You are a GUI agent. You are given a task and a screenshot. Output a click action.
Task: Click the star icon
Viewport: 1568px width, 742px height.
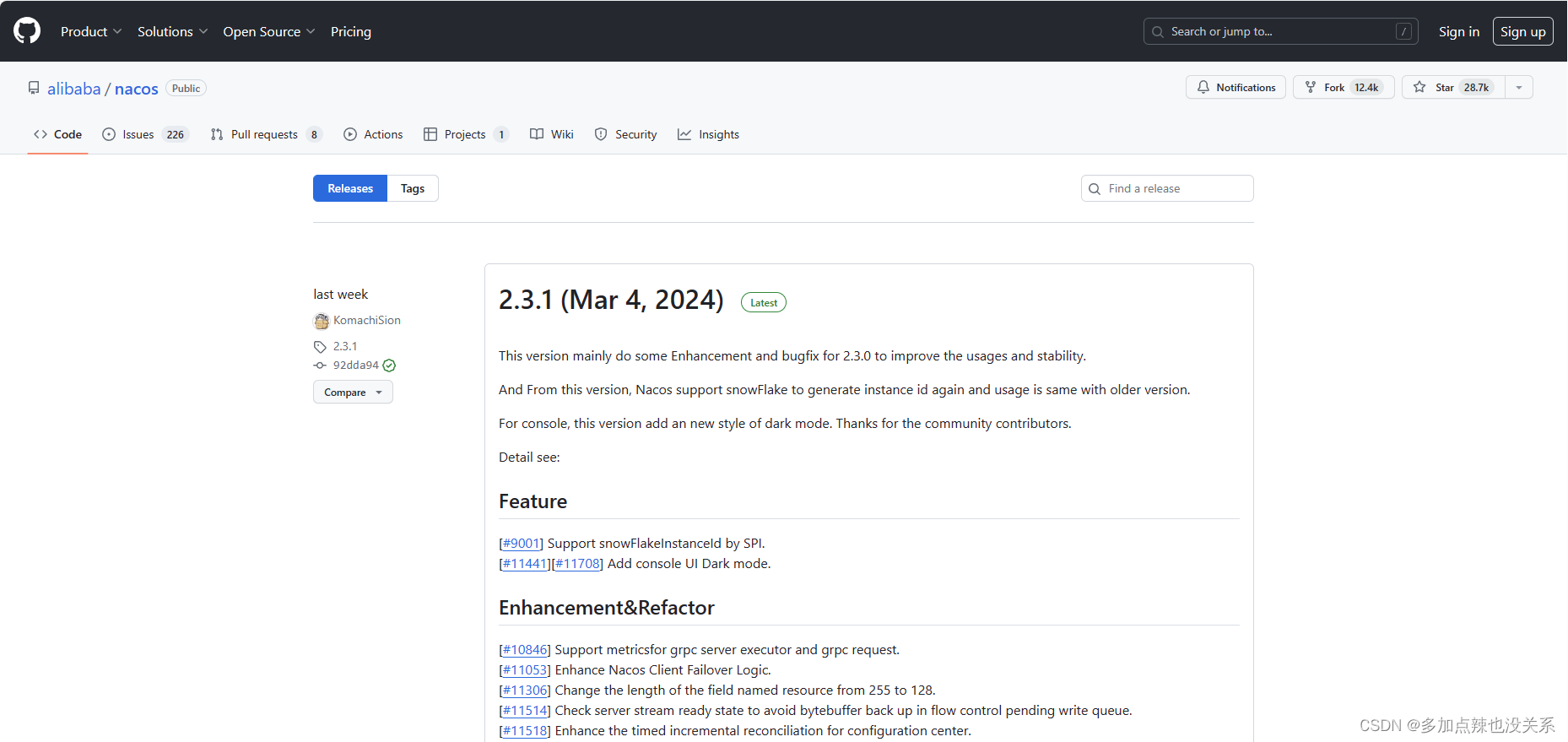1419,87
